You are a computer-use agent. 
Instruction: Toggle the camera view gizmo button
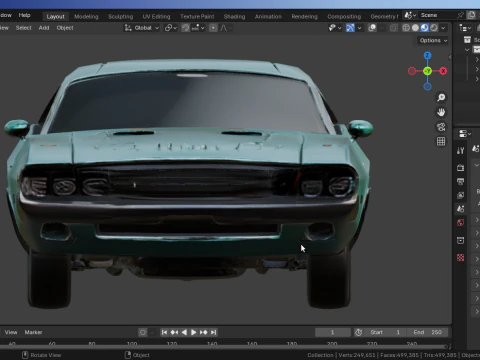coord(441,127)
